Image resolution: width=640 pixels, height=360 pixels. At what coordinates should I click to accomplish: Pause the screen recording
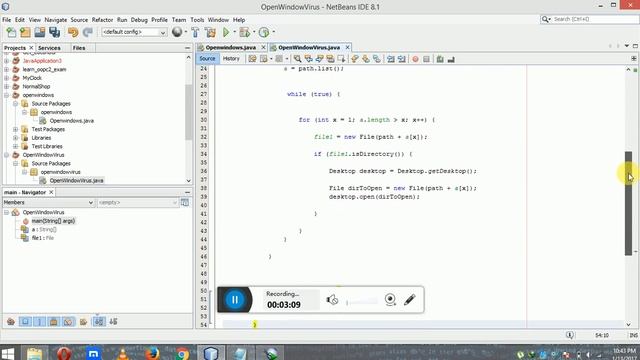[x=235, y=300]
